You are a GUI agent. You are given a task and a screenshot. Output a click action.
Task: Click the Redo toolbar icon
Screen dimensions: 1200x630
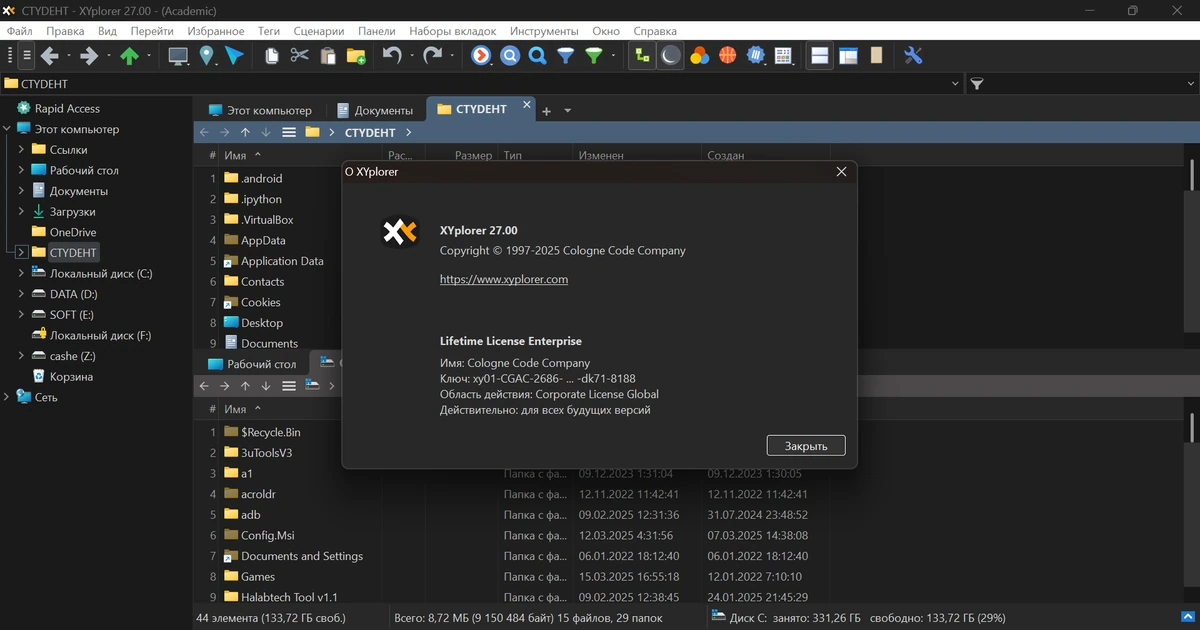coord(431,56)
